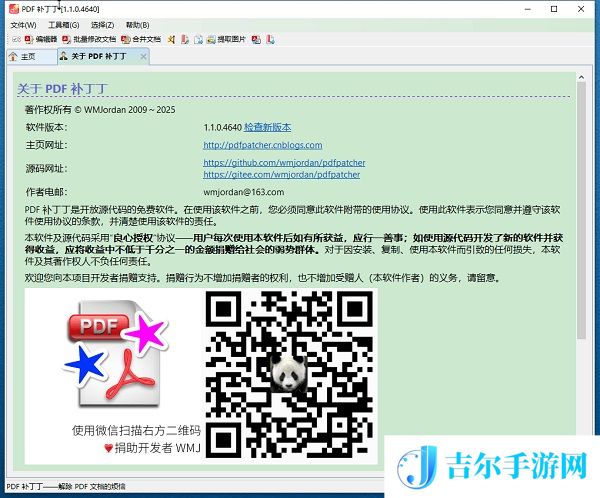The image size is (600, 498).
Task: Open the 工具箱(G) menu
Action: (x=64, y=25)
